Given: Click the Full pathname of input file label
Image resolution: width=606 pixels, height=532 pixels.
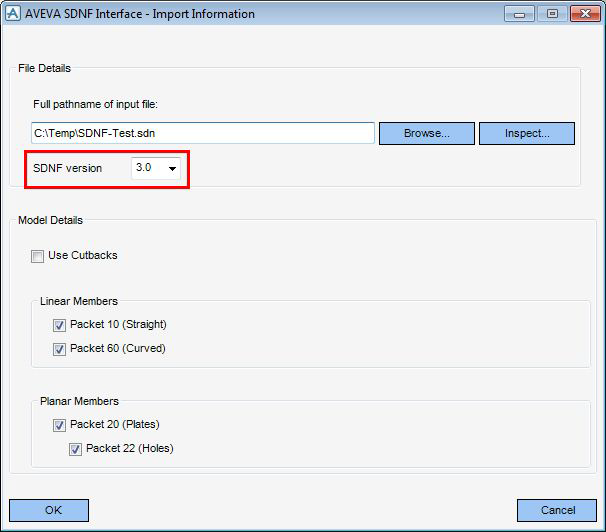Looking at the screenshot, I should (95, 104).
